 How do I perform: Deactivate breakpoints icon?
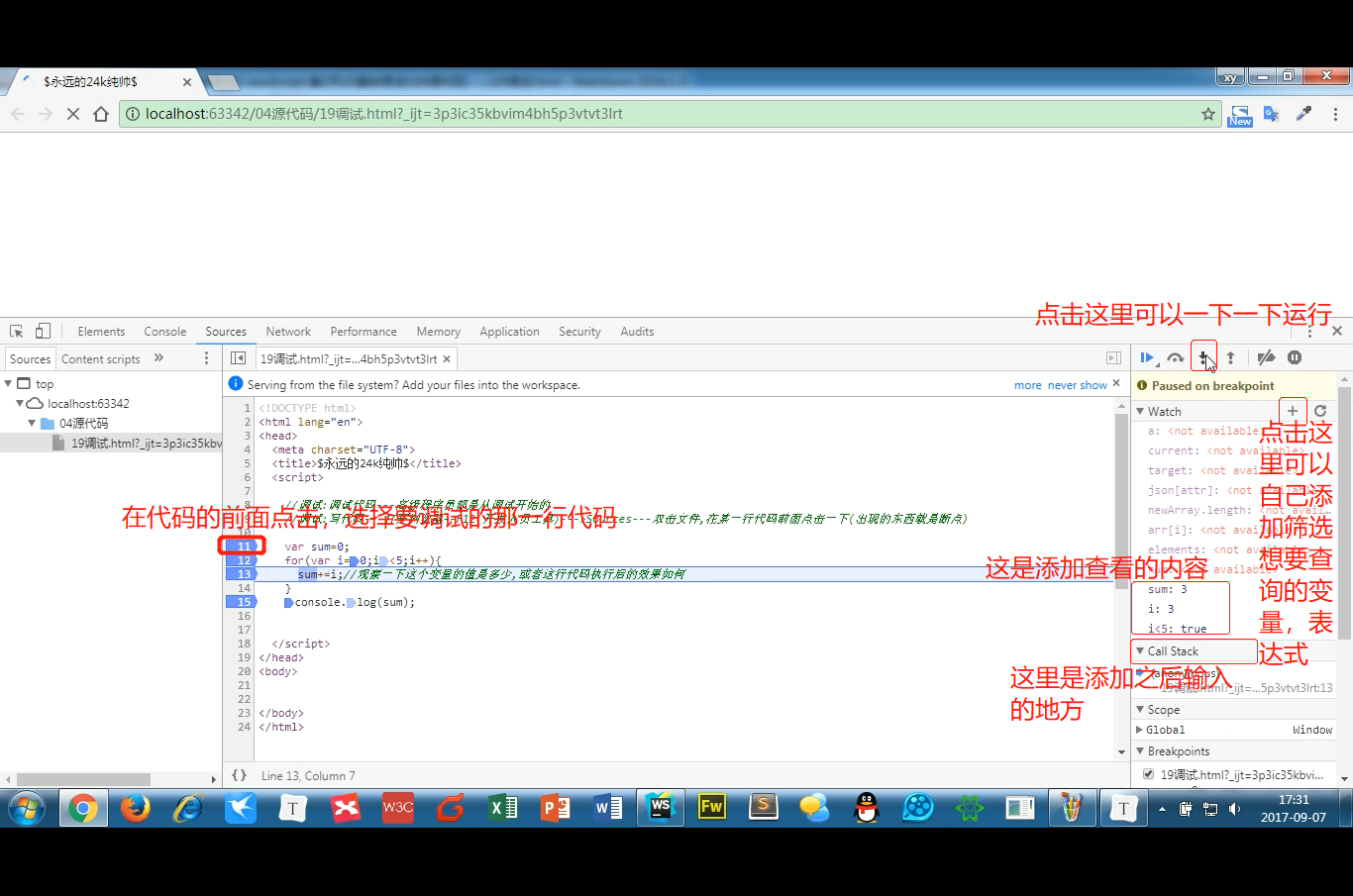(1266, 358)
